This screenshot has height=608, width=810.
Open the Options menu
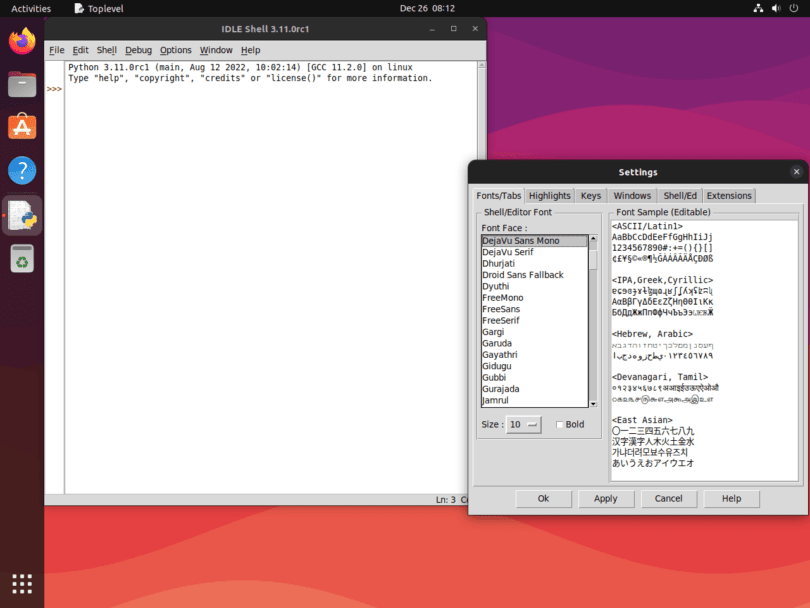coord(175,50)
